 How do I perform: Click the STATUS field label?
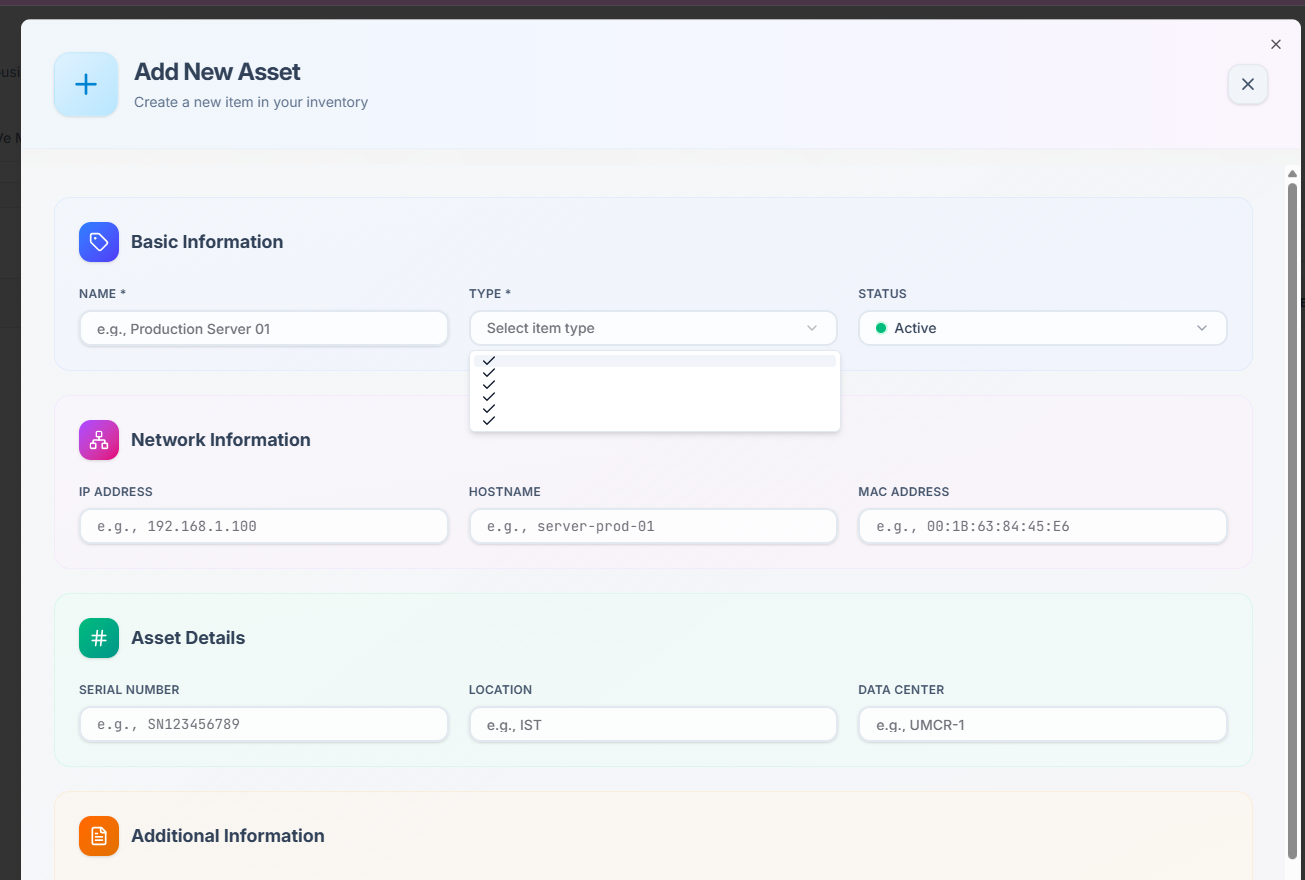(x=883, y=294)
